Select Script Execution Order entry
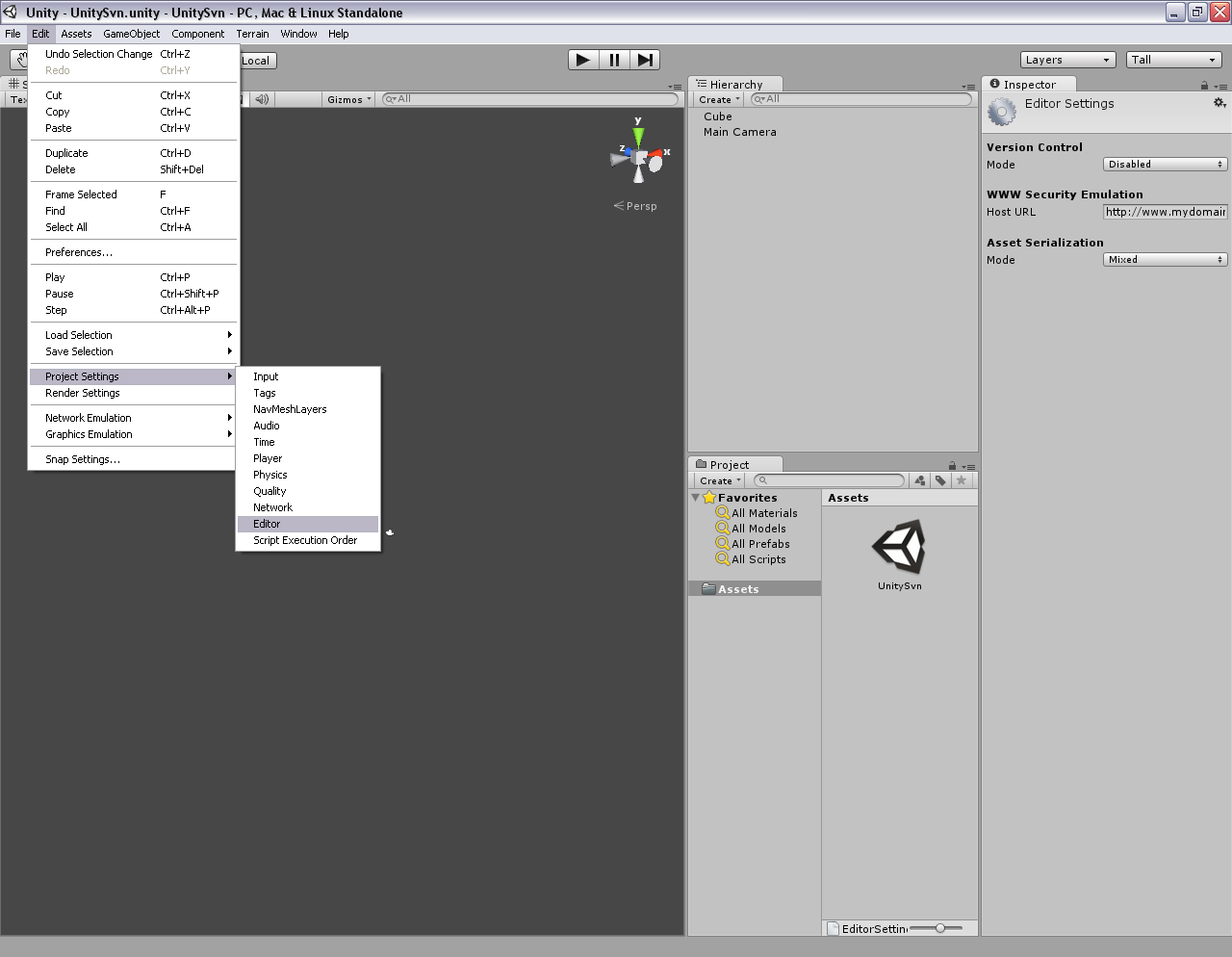This screenshot has height=957, width=1232. 308,540
